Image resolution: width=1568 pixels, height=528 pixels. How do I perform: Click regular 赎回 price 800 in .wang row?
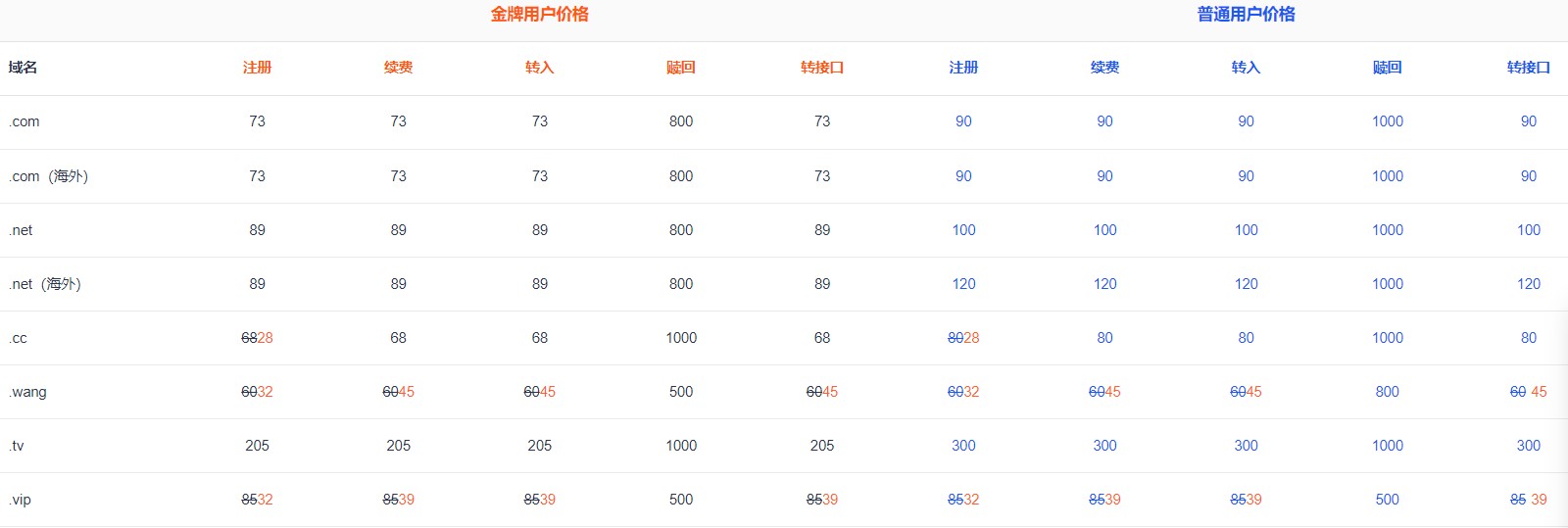[x=1387, y=392]
